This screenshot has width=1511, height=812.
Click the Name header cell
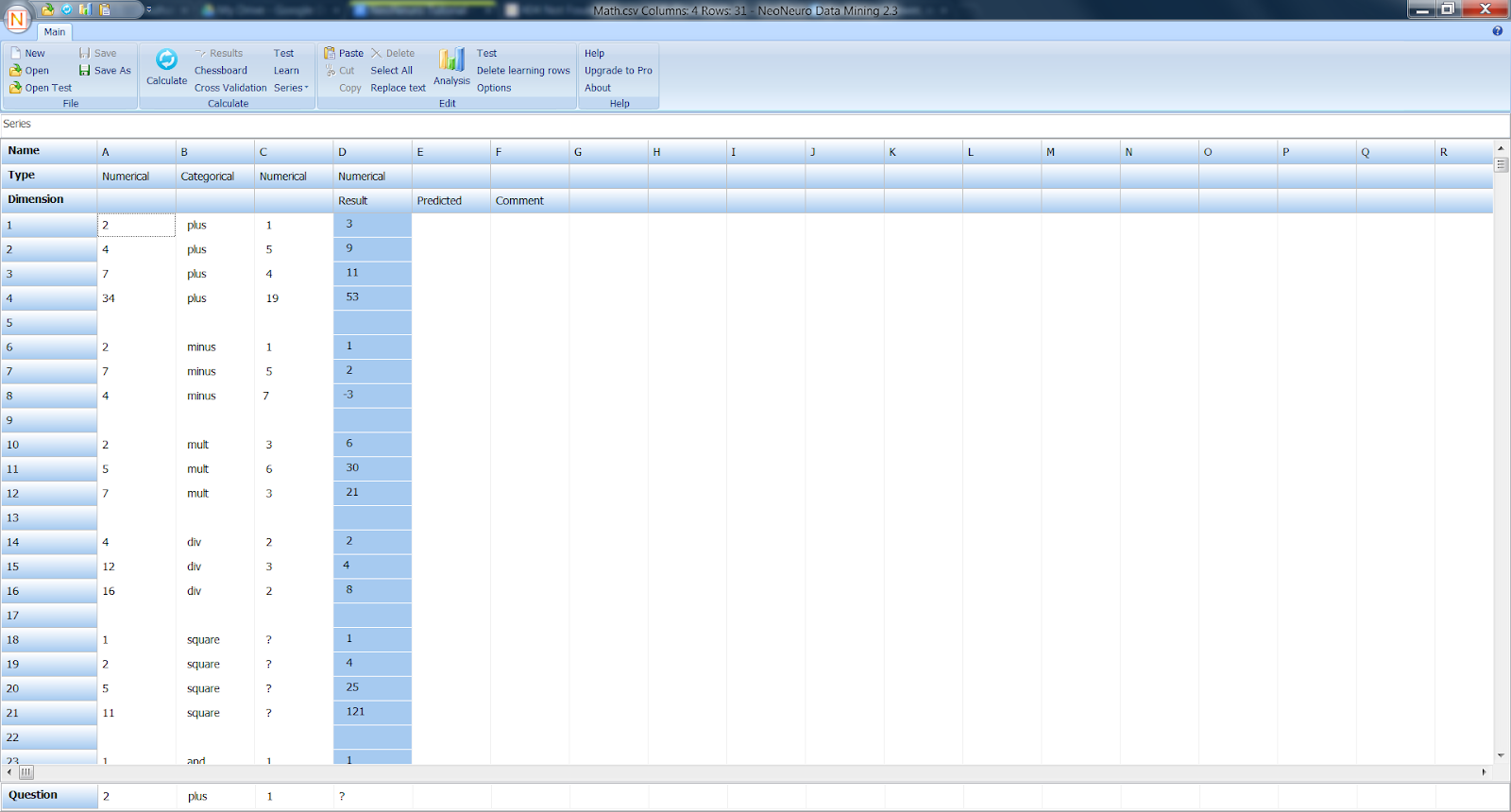point(49,151)
